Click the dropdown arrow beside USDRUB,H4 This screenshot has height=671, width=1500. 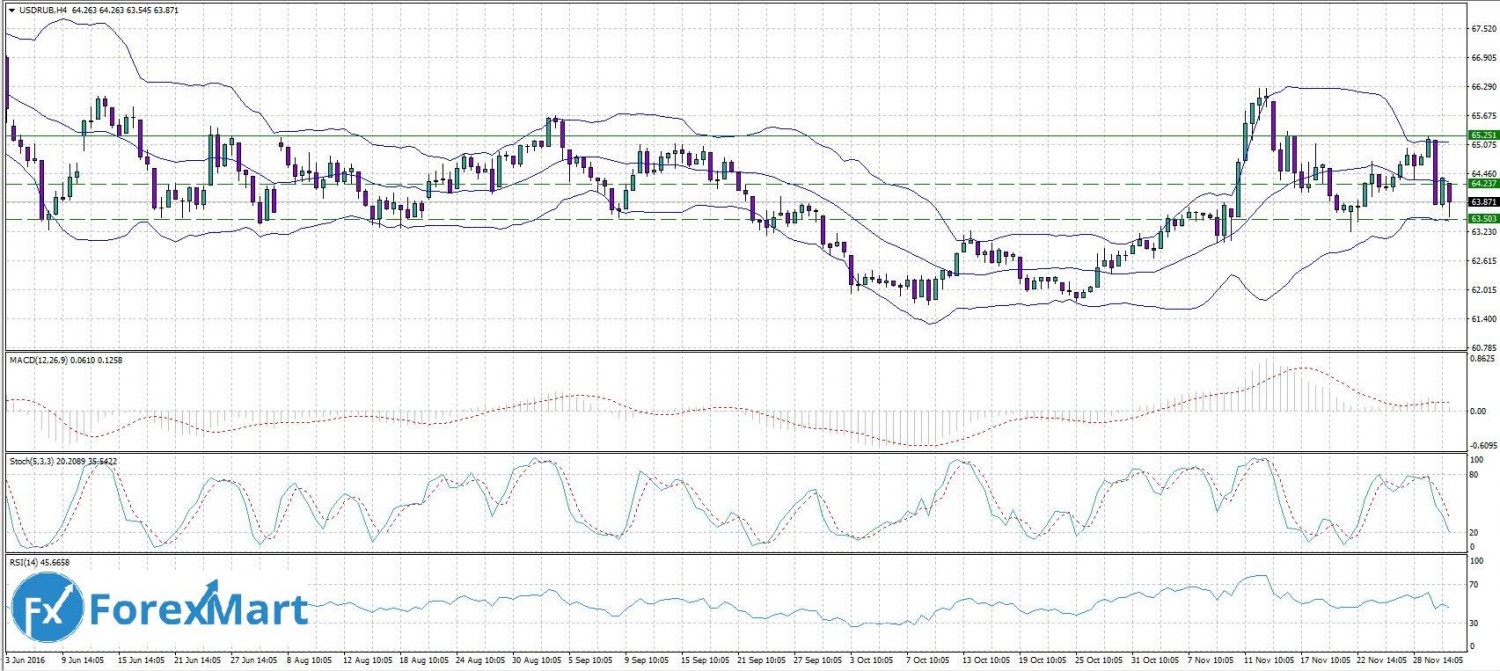click(10, 9)
